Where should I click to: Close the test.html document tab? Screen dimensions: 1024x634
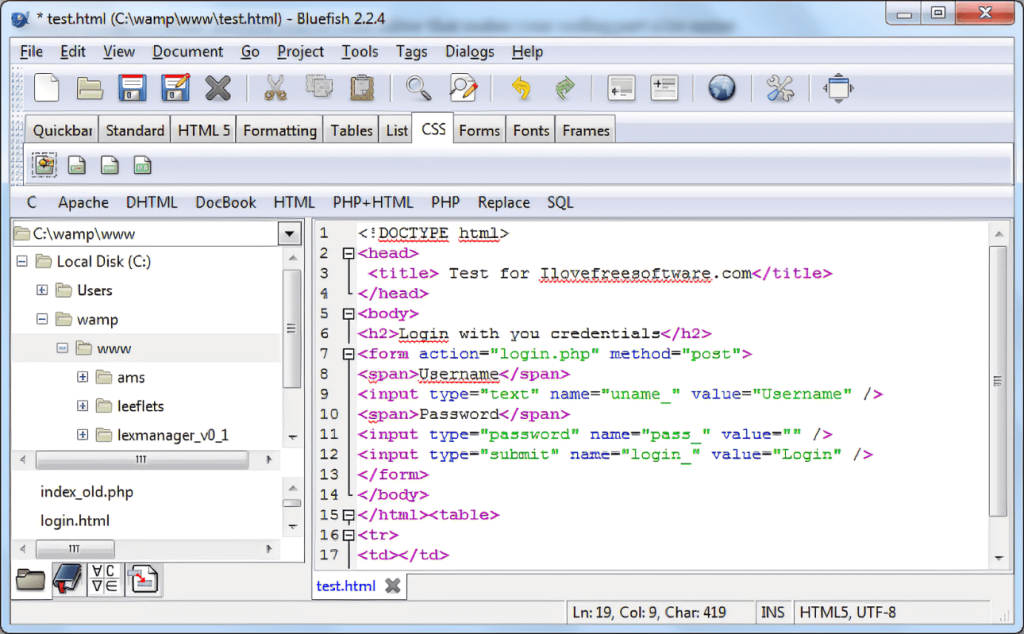pos(392,586)
